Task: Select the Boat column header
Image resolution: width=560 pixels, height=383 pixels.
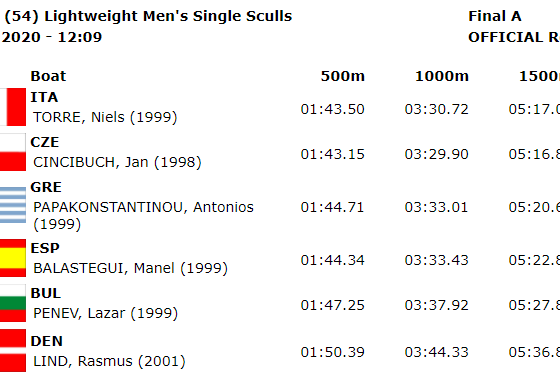Action: [x=48, y=76]
